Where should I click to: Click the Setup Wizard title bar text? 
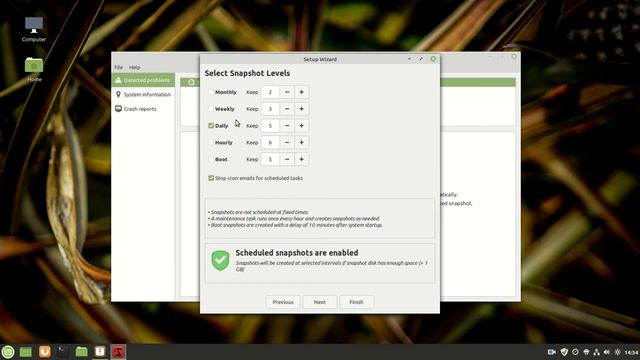pos(320,59)
